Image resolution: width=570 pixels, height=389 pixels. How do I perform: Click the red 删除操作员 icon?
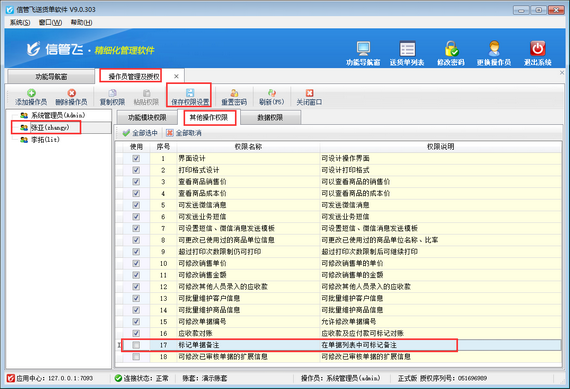[x=72, y=93]
